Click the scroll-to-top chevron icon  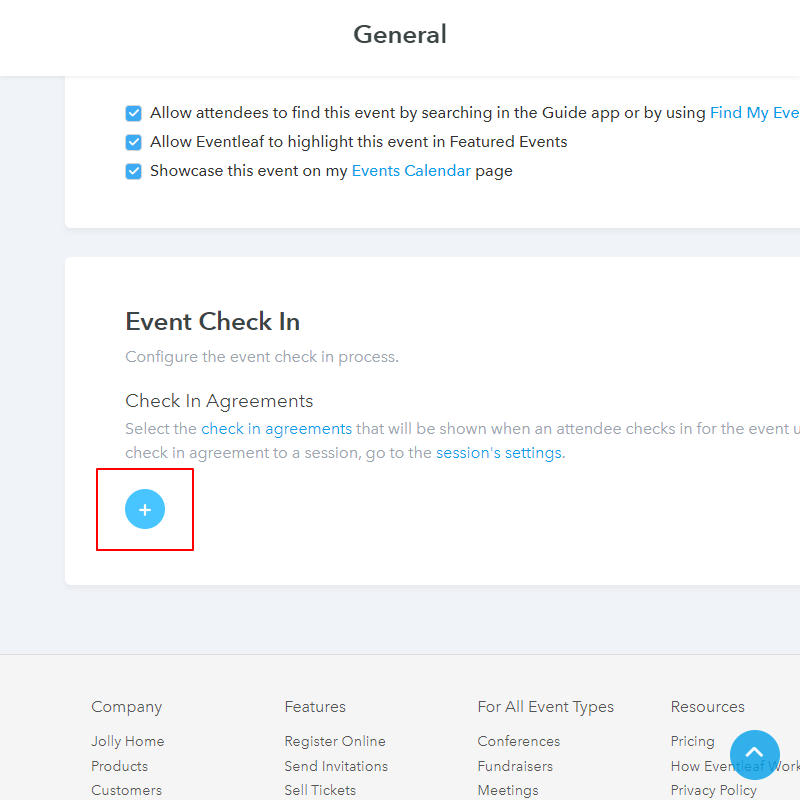click(755, 755)
